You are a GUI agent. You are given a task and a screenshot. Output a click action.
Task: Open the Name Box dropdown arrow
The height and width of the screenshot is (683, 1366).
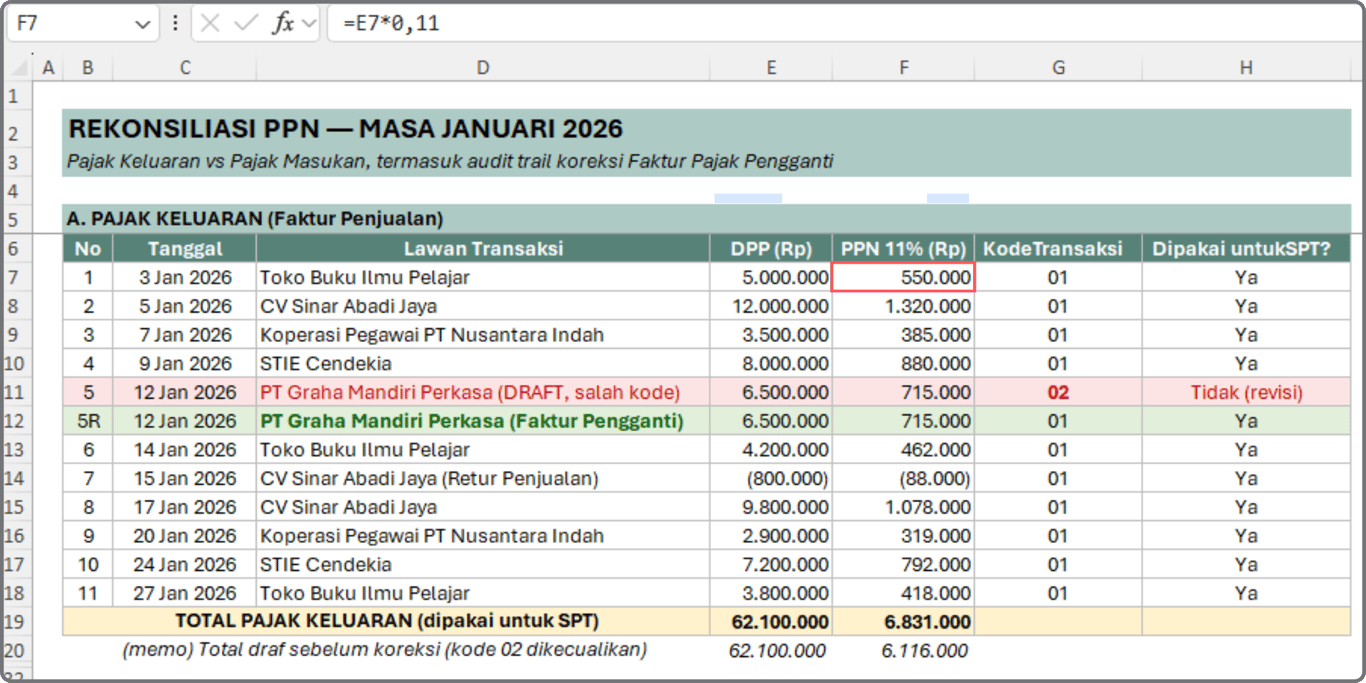pyautogui.click(x=142, y=25)
